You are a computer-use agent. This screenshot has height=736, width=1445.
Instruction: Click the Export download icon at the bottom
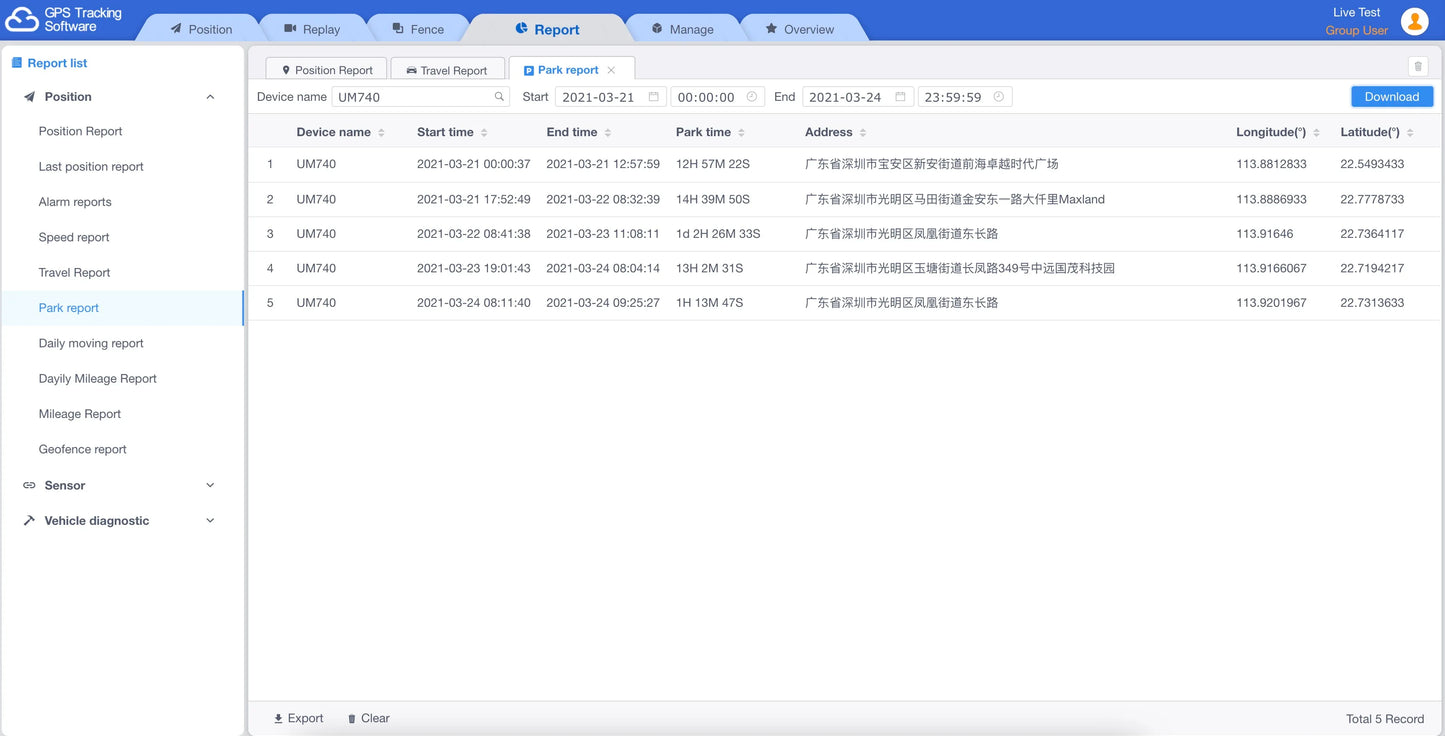click(x=277, y=718)
